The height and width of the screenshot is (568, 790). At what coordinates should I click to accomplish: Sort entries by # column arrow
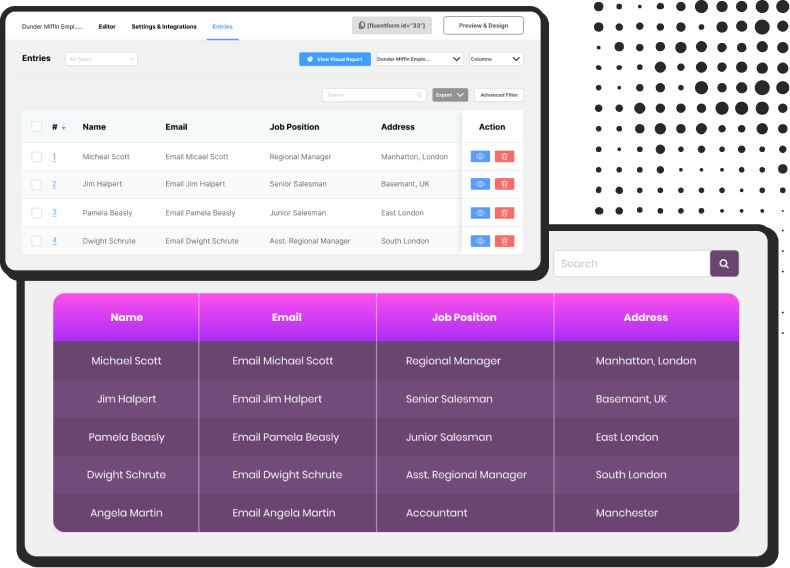63,128
